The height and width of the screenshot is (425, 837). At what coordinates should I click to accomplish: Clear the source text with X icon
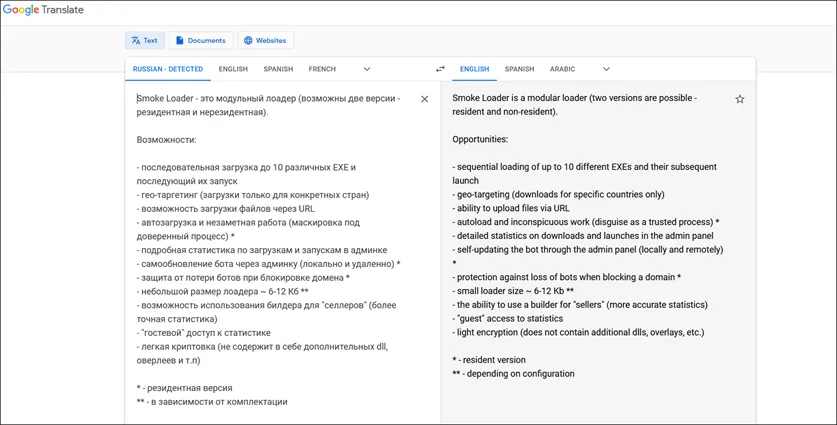[x=424, y=99]
